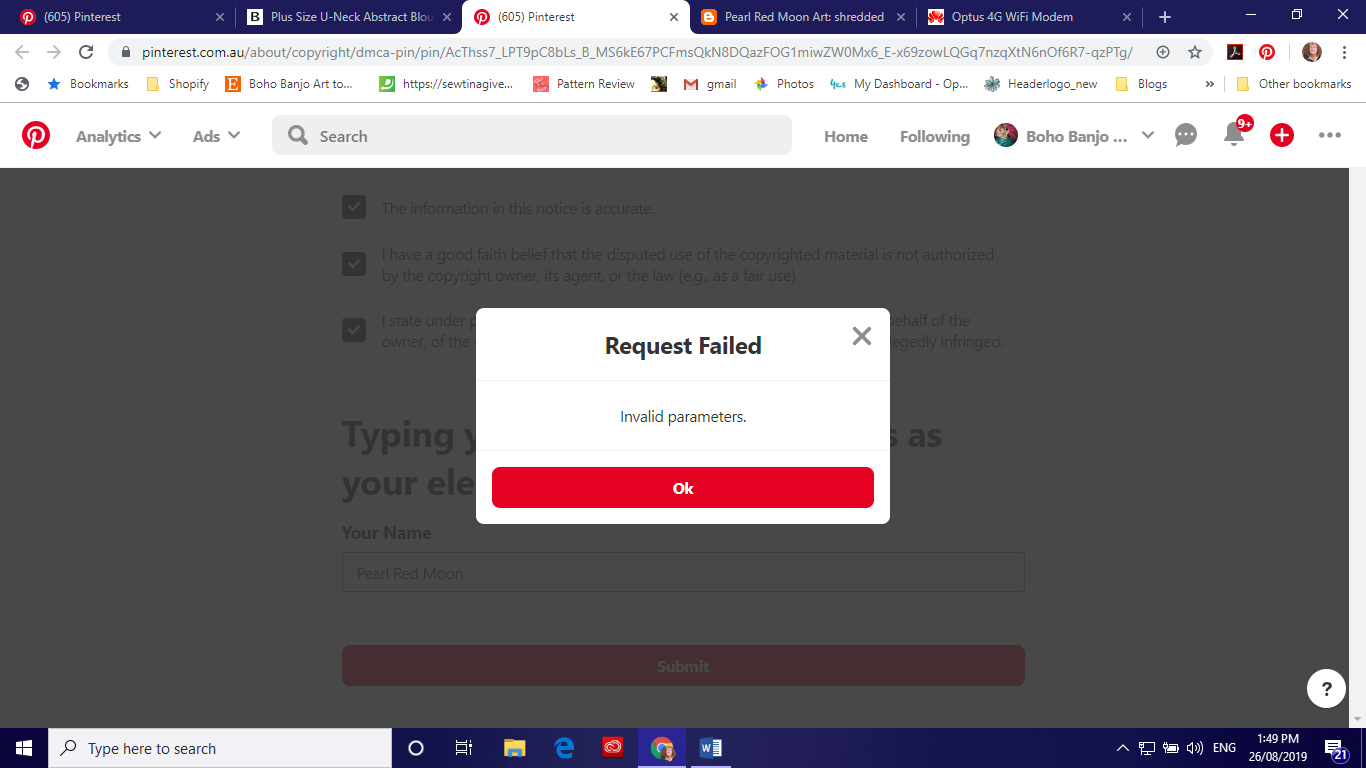Image resolution: width=1366 pixels, height=768 pixels.
Task: Open the three dots more options menu
Action: pyautogui.click(x=1330, y=135)
